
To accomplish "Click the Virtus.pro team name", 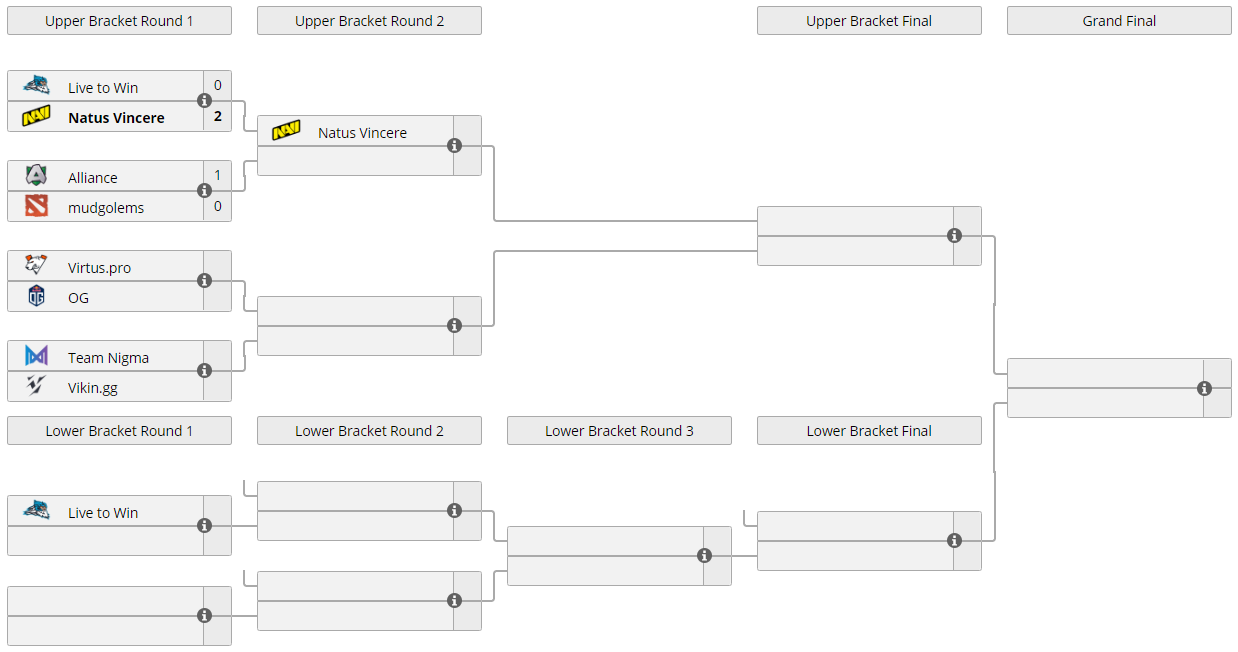I will [99, 268].
